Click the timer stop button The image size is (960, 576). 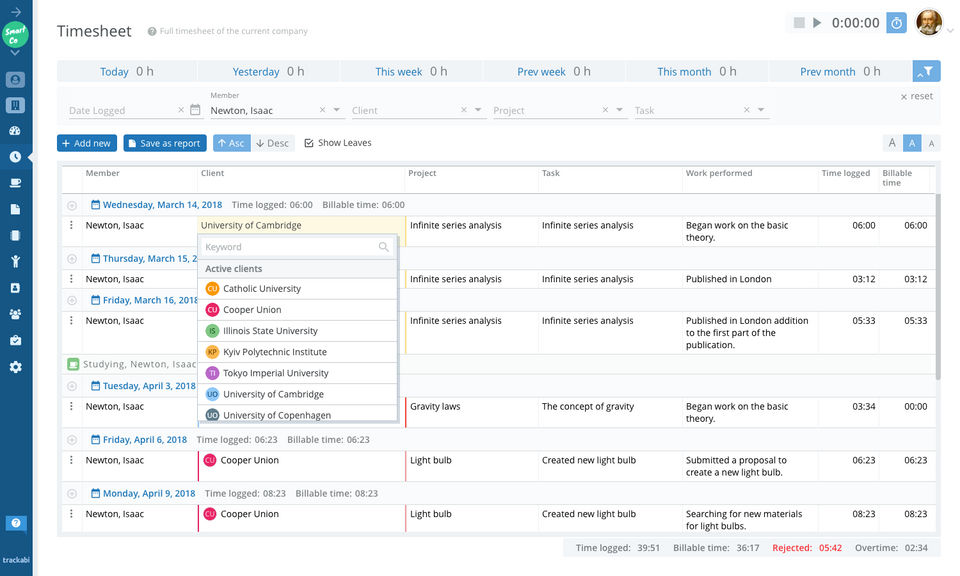(799, 23)
